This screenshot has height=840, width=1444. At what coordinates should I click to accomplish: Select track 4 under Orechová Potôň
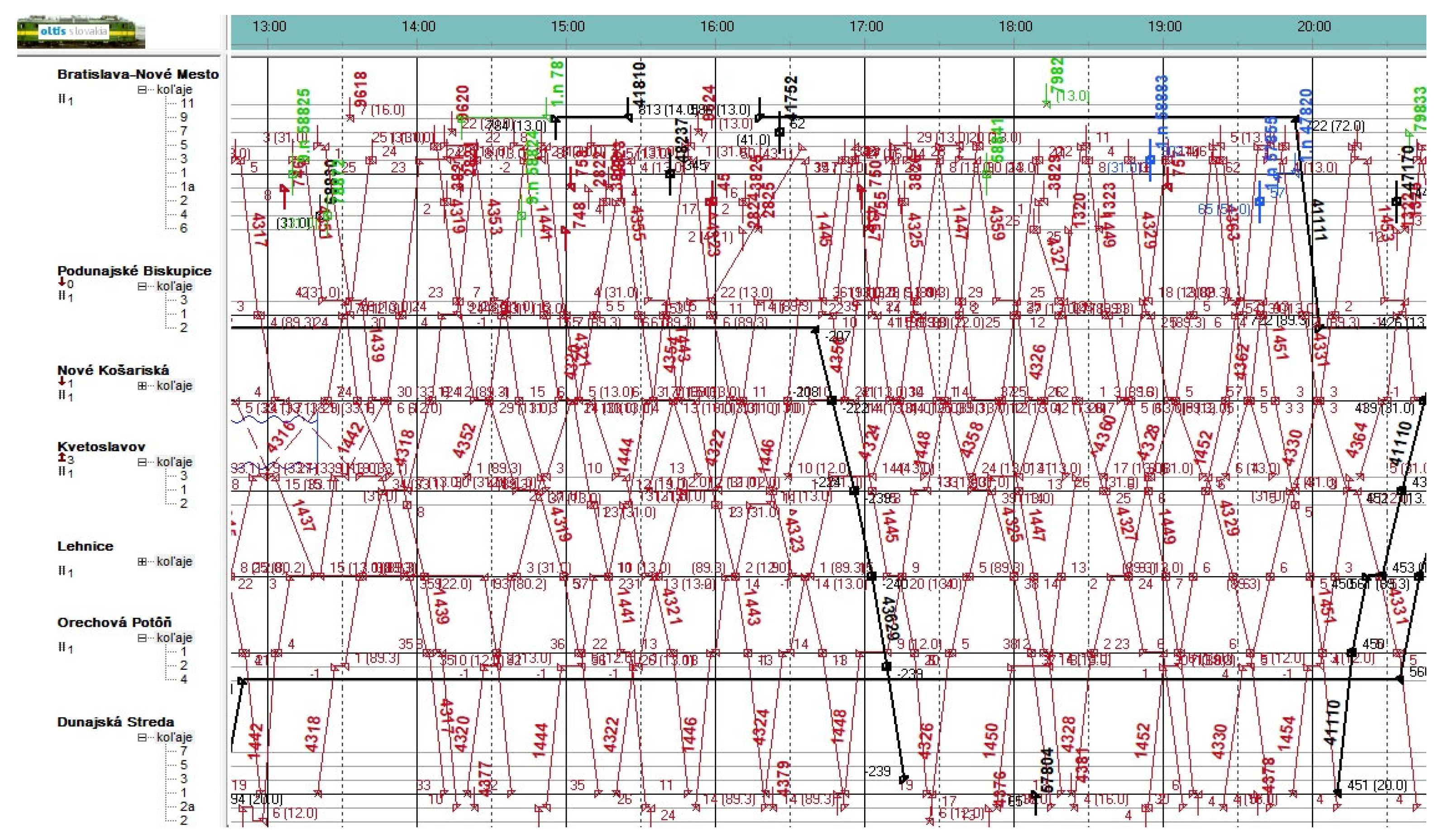[x=183, y=680]
